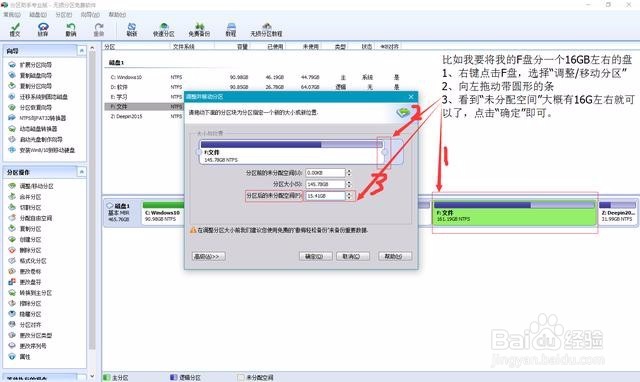
Task: Click the 提交 (Apply) toolbar icon
Action: pos(15,29)
